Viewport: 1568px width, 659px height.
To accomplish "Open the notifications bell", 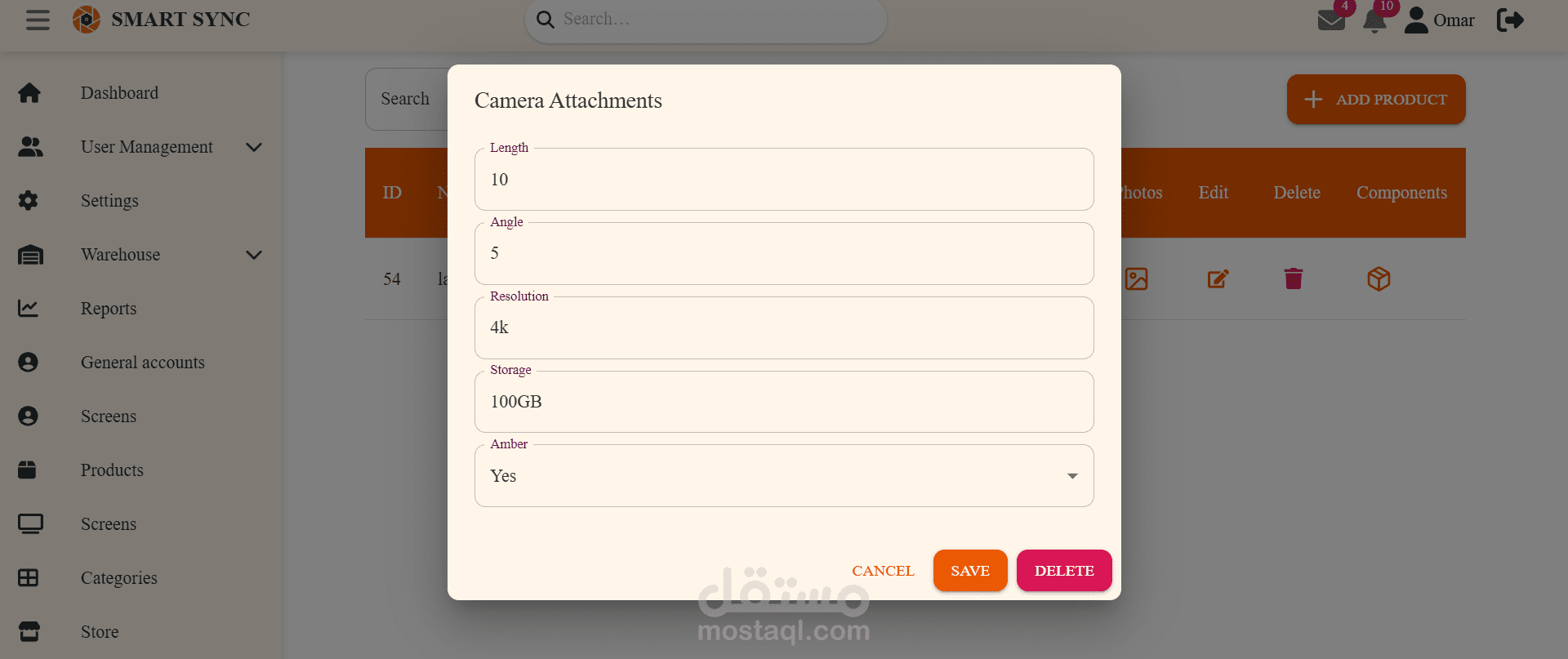I will [1374, 22].
